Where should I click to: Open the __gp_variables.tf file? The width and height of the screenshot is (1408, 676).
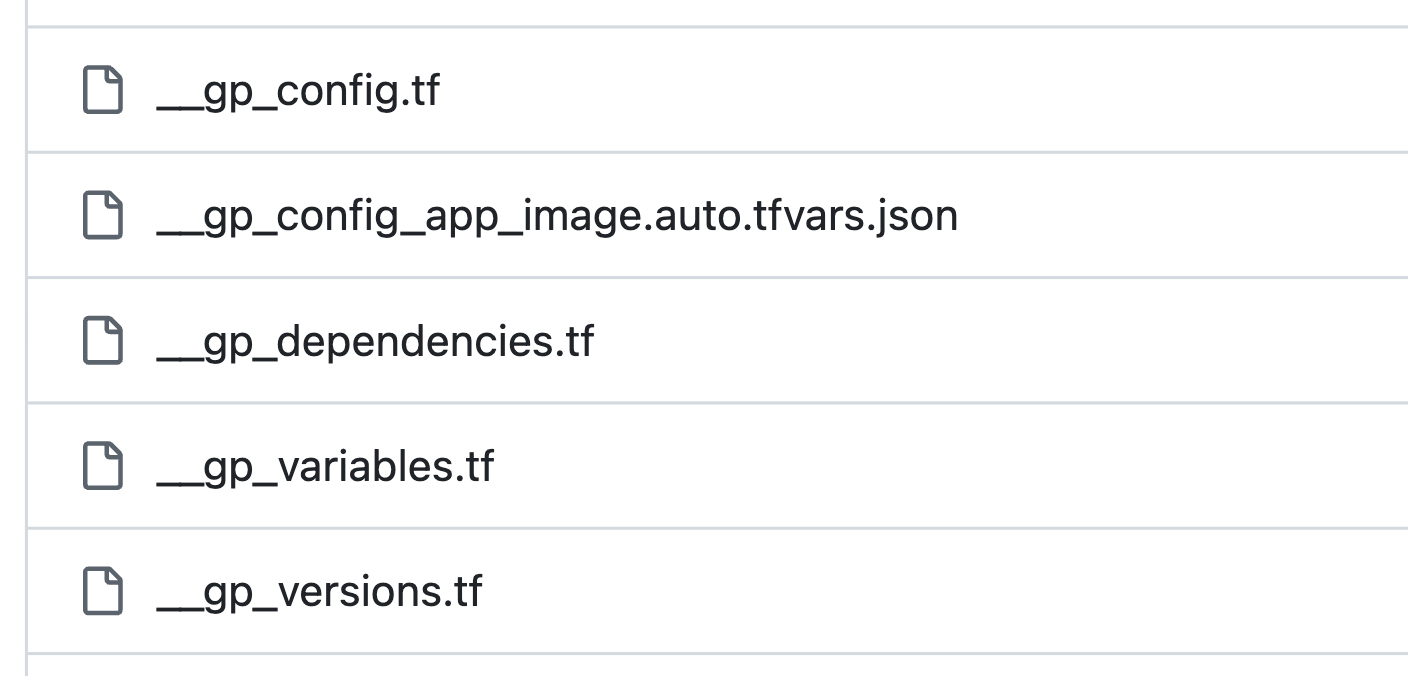coord(325,466)
